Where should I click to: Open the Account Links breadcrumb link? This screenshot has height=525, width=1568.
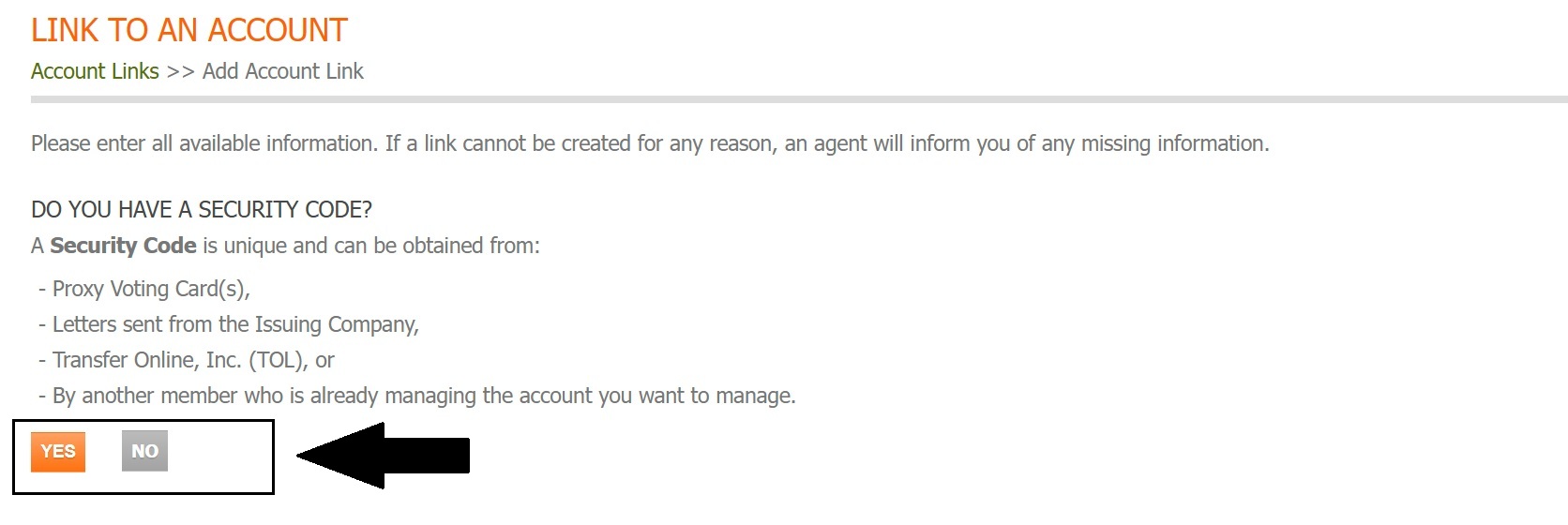(95, 71)
